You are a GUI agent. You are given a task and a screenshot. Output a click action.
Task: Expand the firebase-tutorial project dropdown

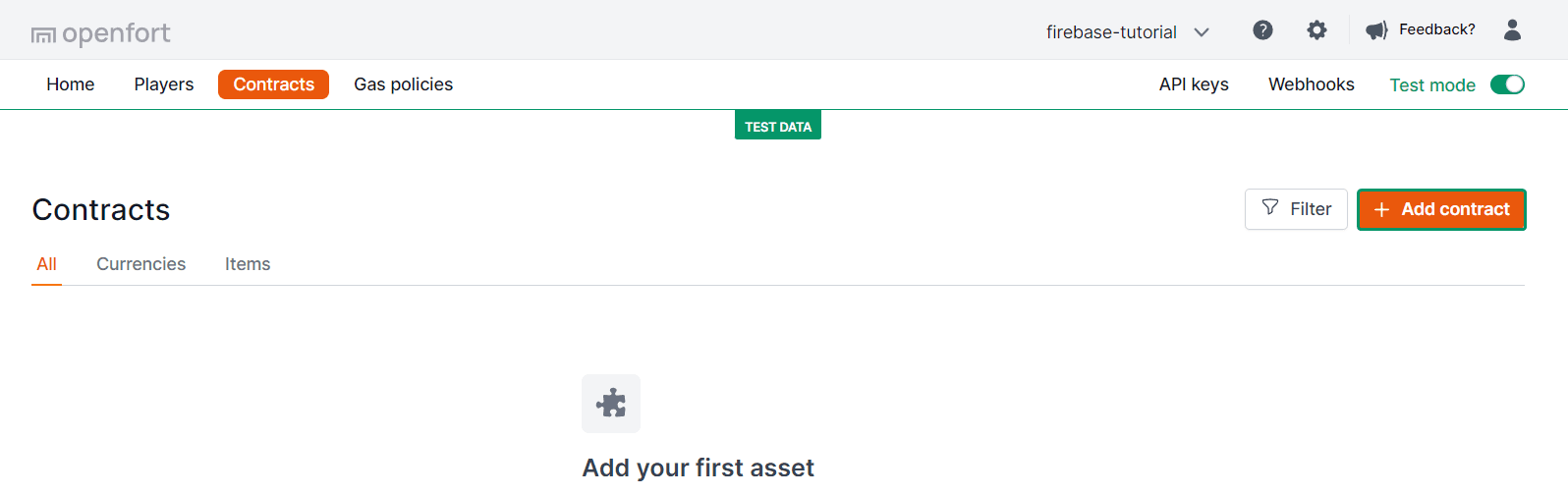[1111, 32]
